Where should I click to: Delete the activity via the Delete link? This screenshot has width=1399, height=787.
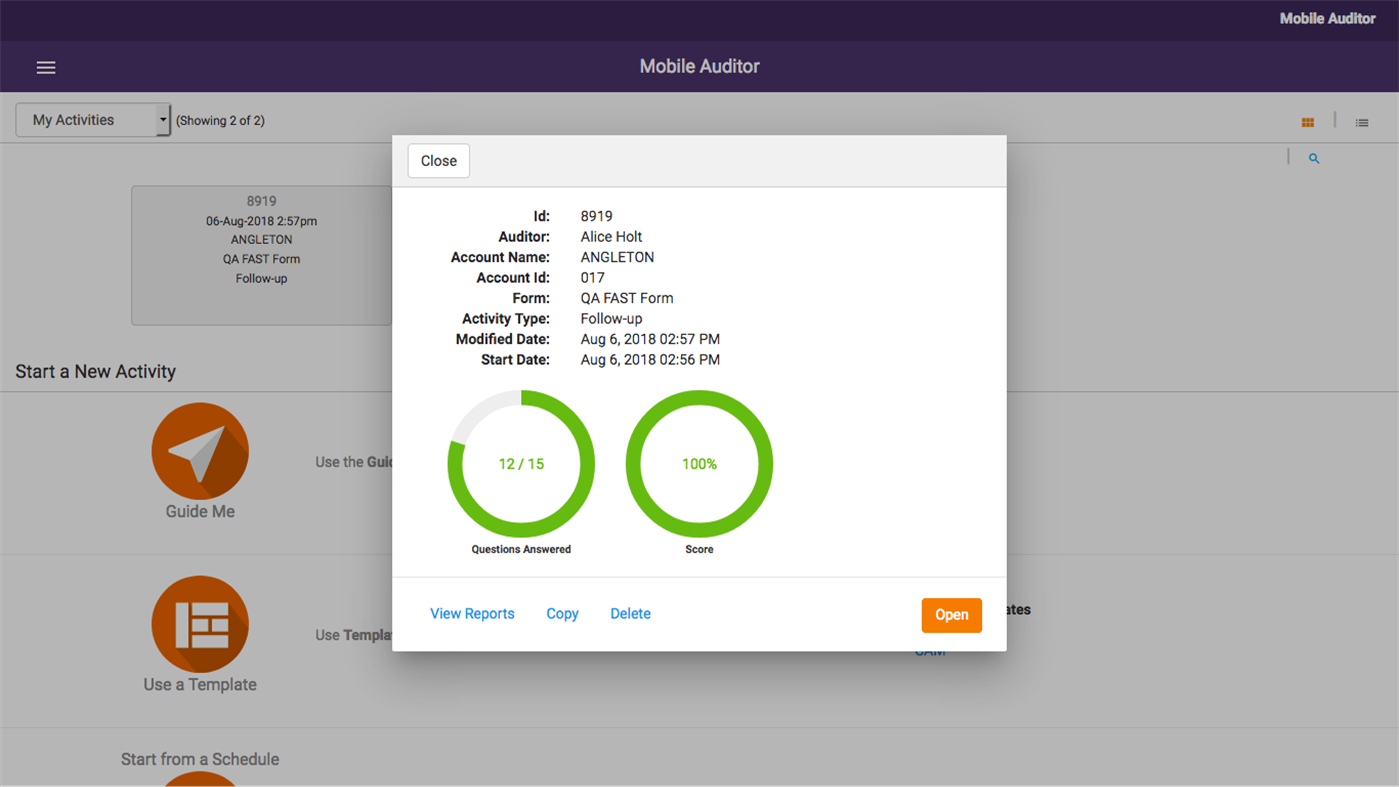(630, 613)
